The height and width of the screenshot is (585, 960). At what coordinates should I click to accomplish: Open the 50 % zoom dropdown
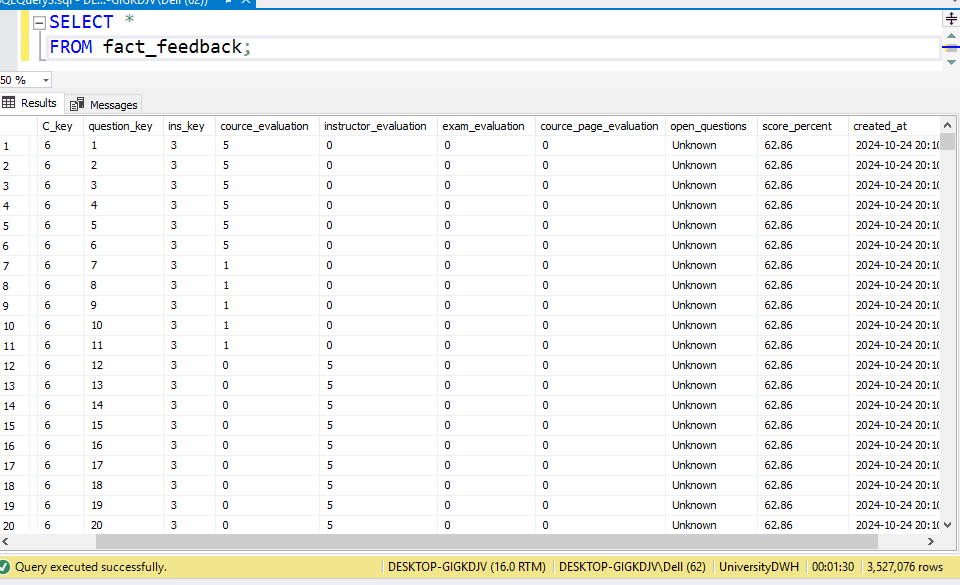45,80
